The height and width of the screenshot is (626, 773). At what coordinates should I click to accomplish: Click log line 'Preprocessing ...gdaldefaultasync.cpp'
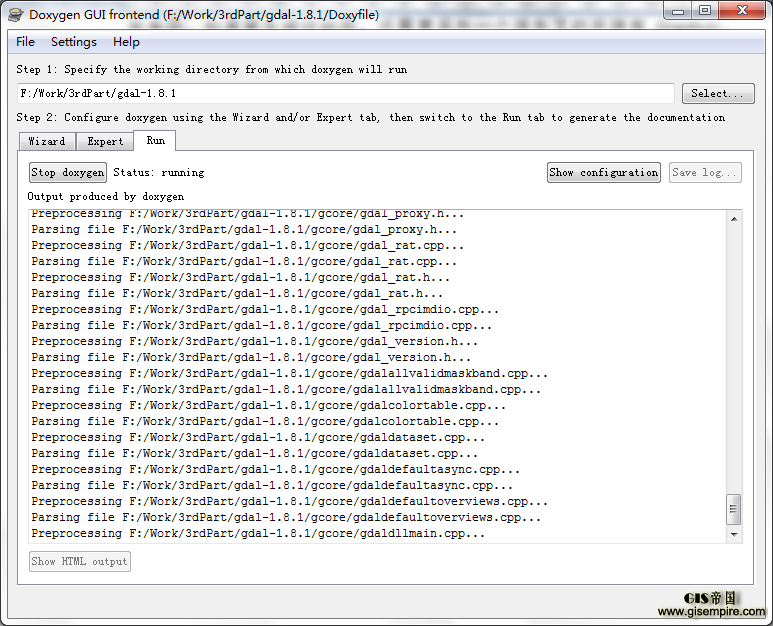[x=275, y=470]
